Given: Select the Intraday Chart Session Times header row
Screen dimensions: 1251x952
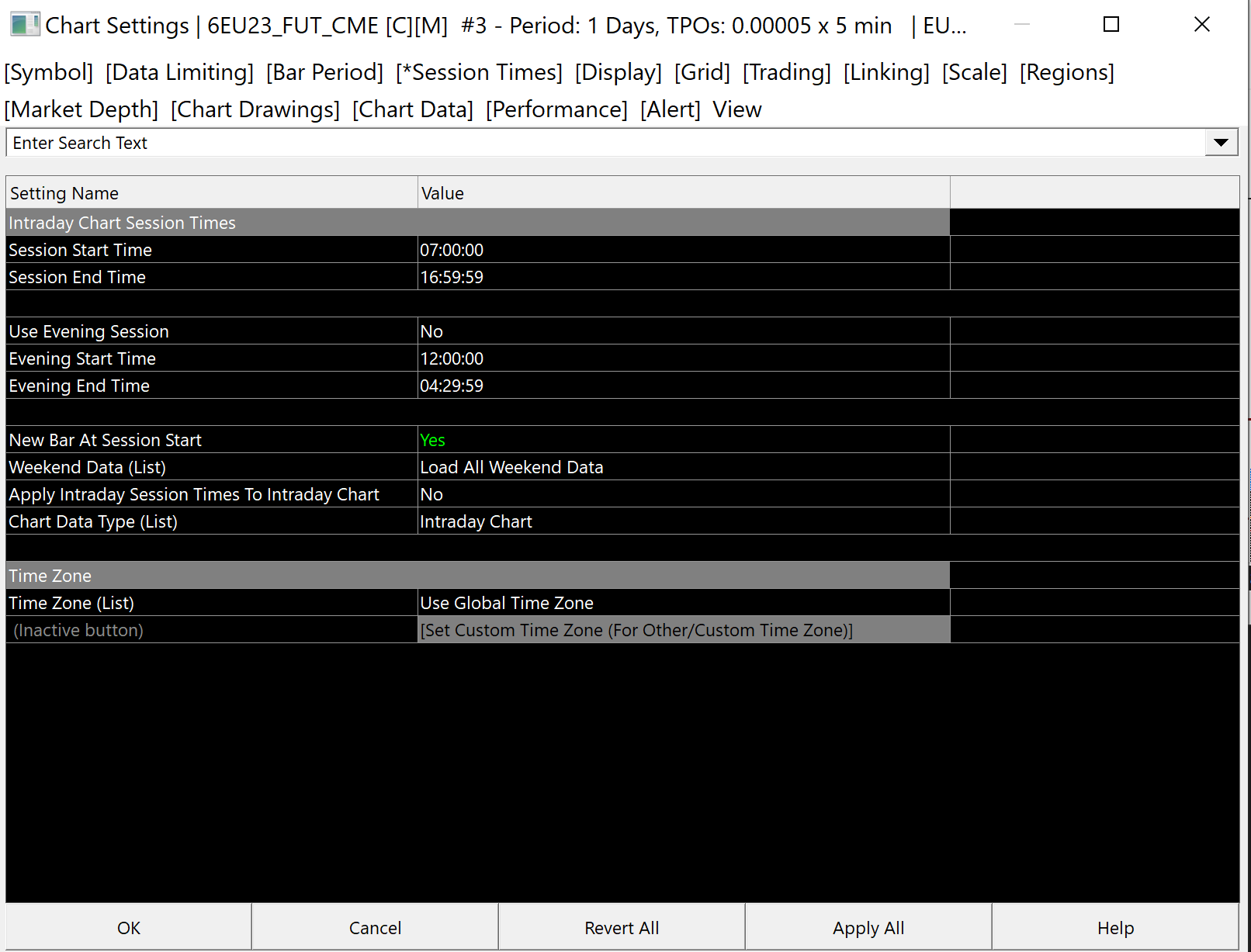Looking at the screenshot, I should (x=477, y=223).
